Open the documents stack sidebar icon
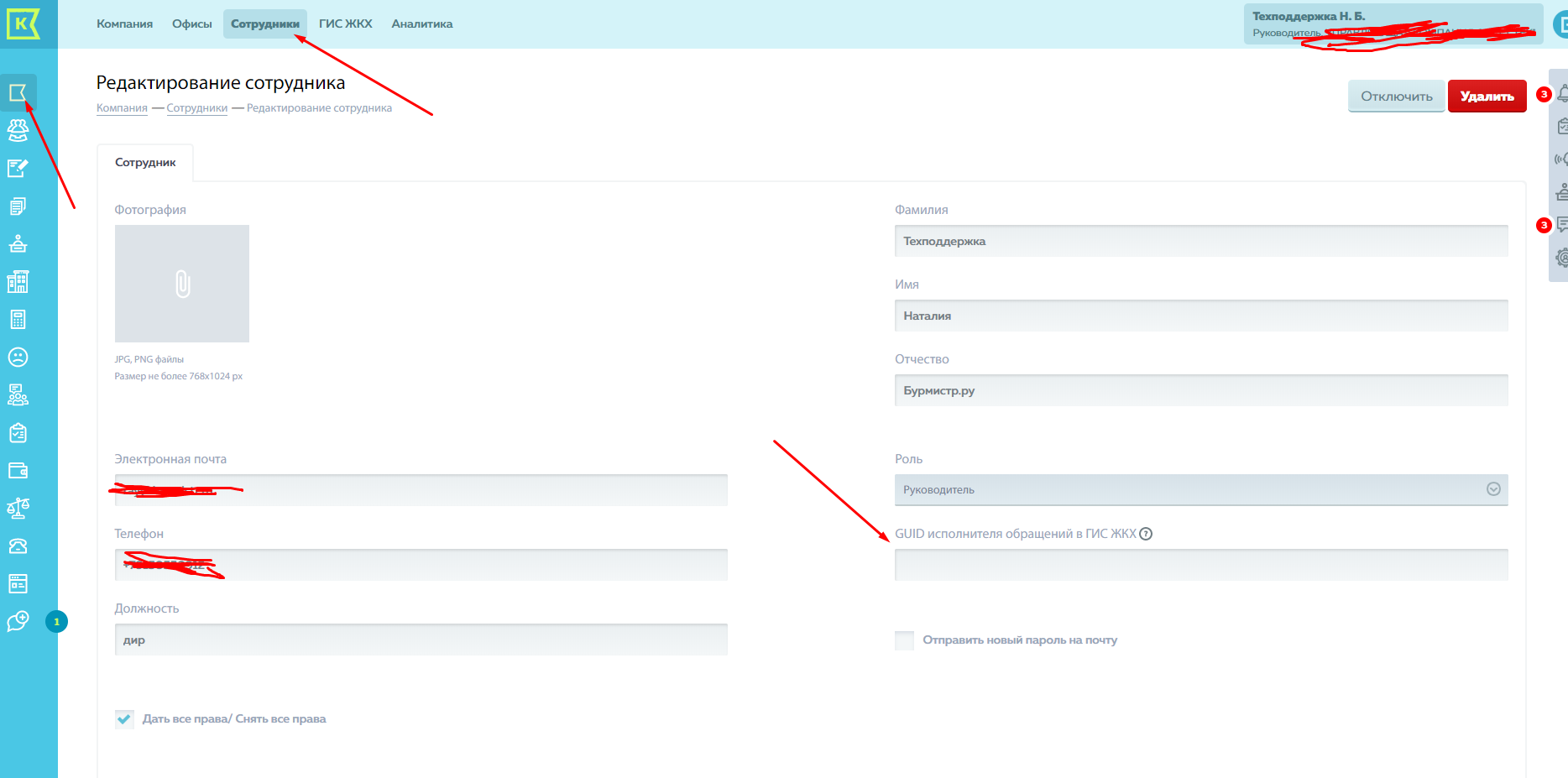Screen dimensions: 1568x778 click(x=18, y=206)
